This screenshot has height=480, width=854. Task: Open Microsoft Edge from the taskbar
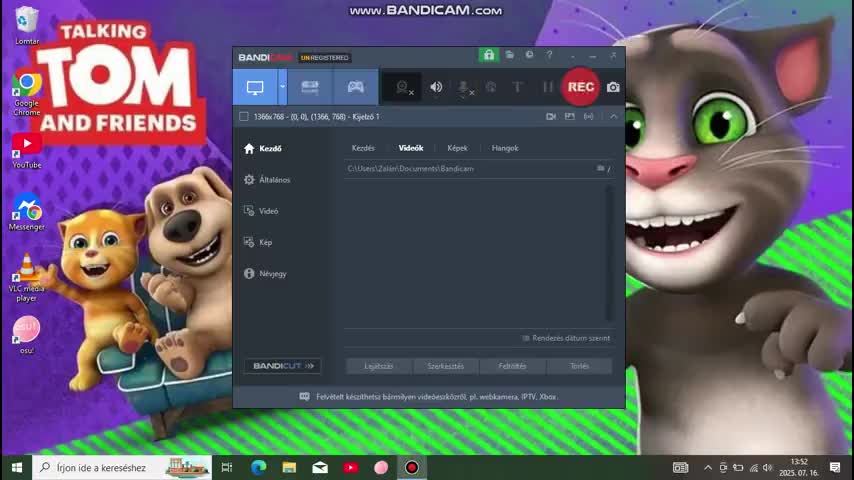[259, 467]
